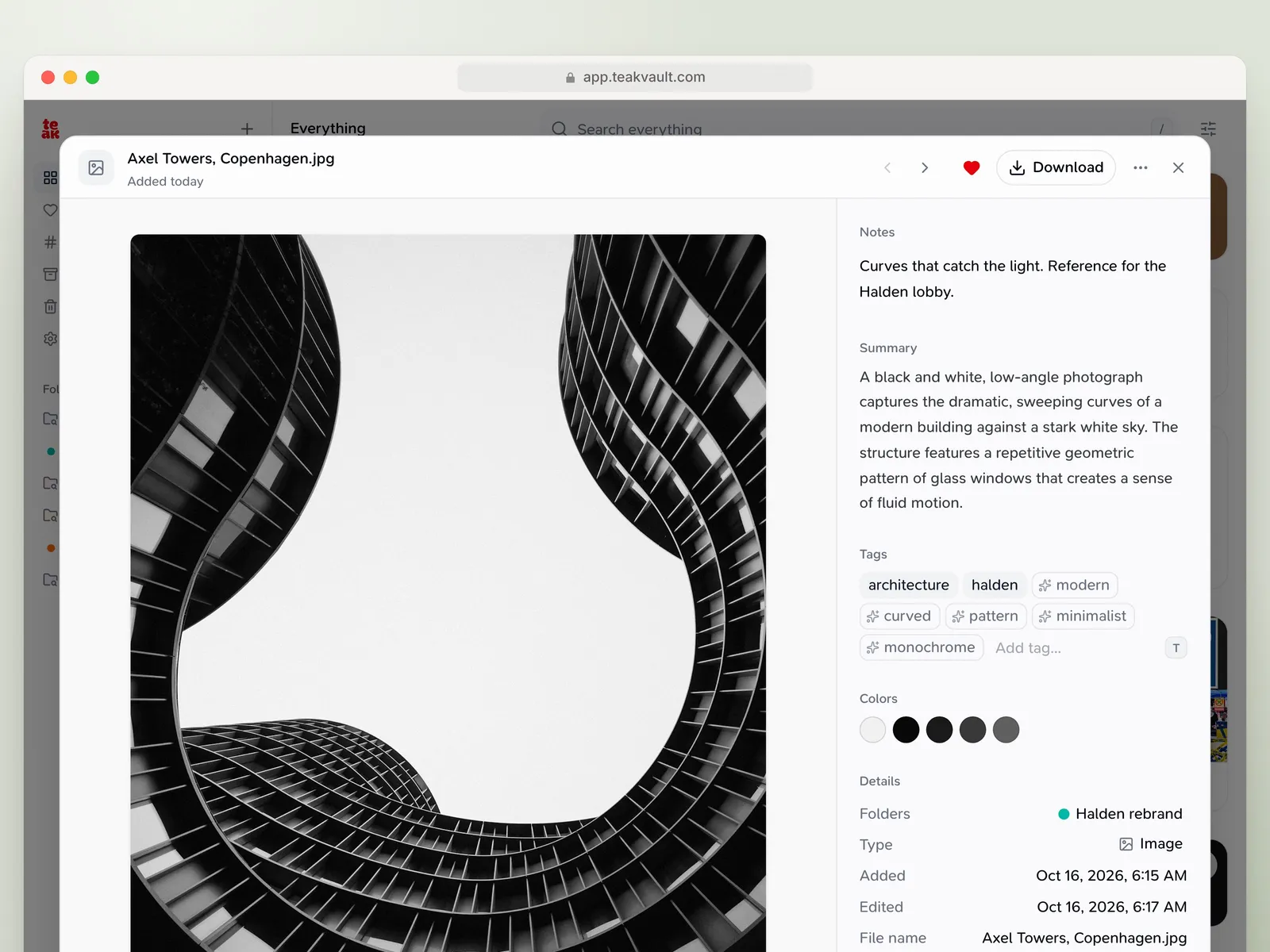Click the image type icon beside file title
Image resolution: width=1270 pixels, height=952 pixels.
tap(96, 167)
